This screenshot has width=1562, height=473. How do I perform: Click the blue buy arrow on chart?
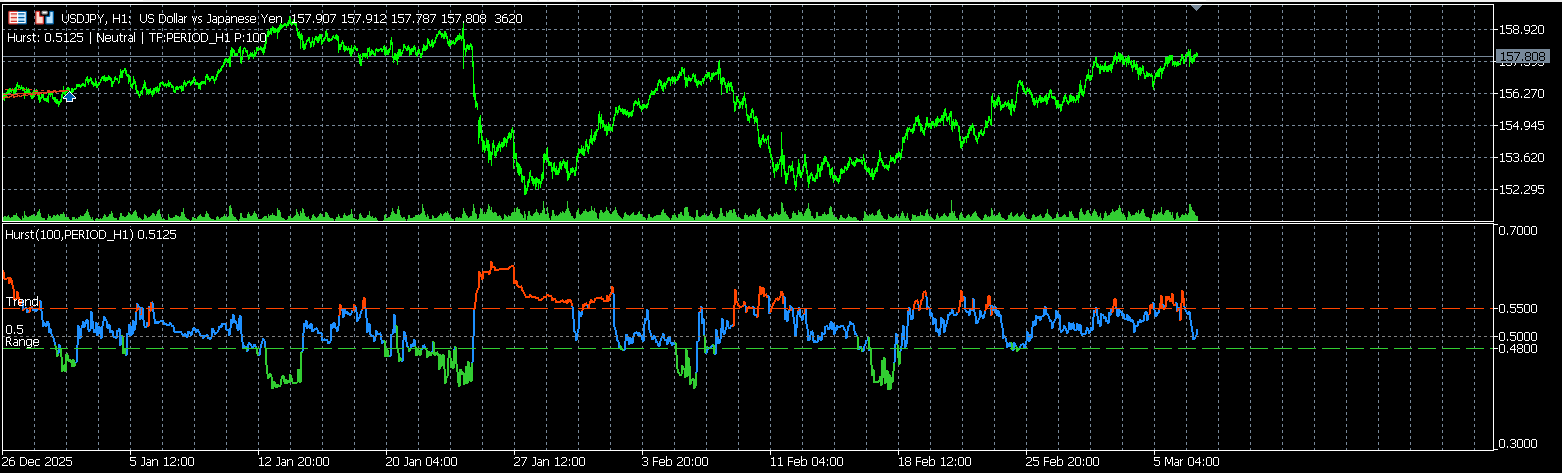69,96
